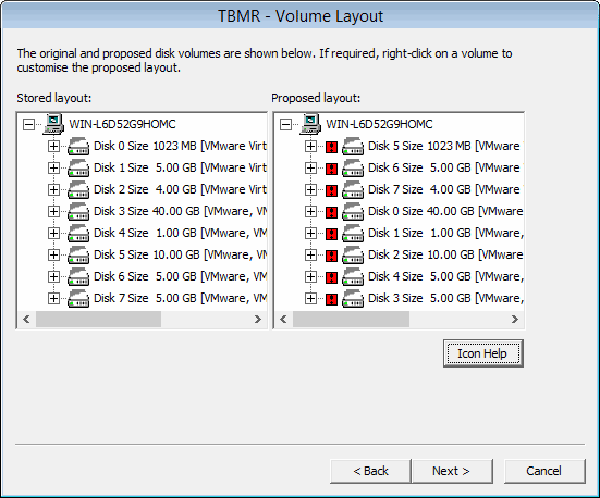Click drive icon of proposed Disk 2 10.00 GB

point(353,255)
